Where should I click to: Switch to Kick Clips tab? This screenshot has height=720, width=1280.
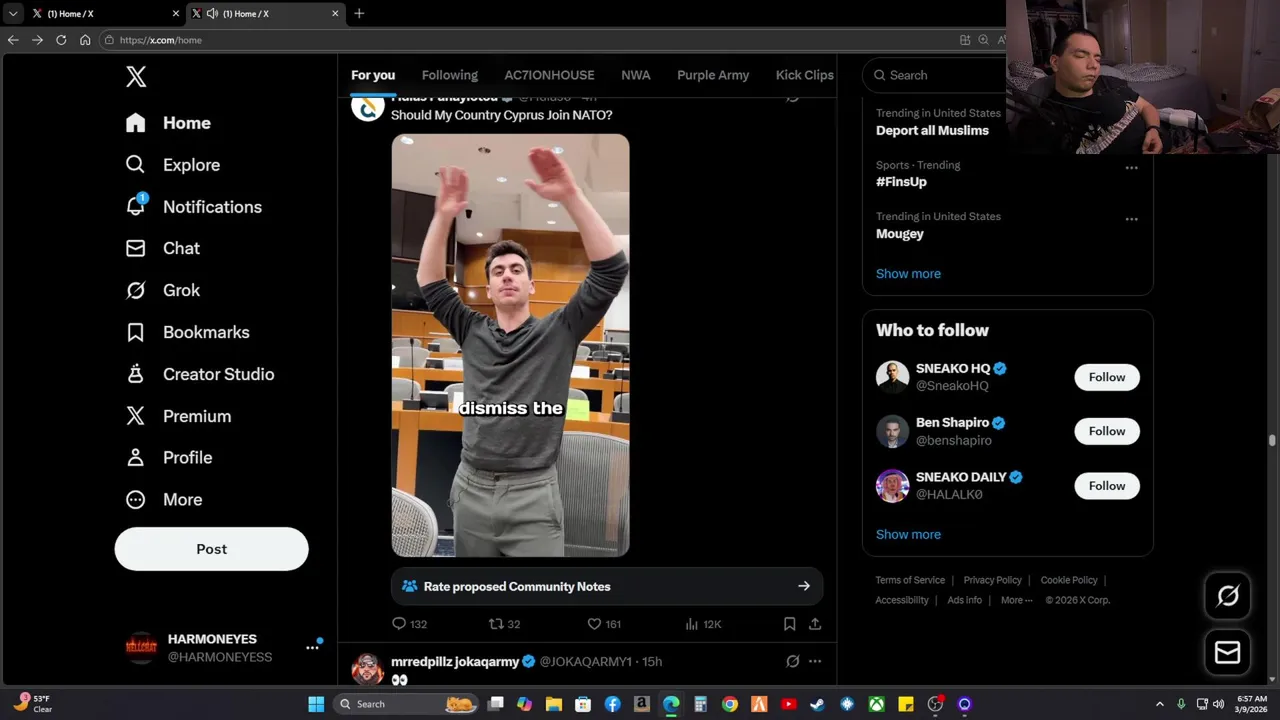pos(805,75)
